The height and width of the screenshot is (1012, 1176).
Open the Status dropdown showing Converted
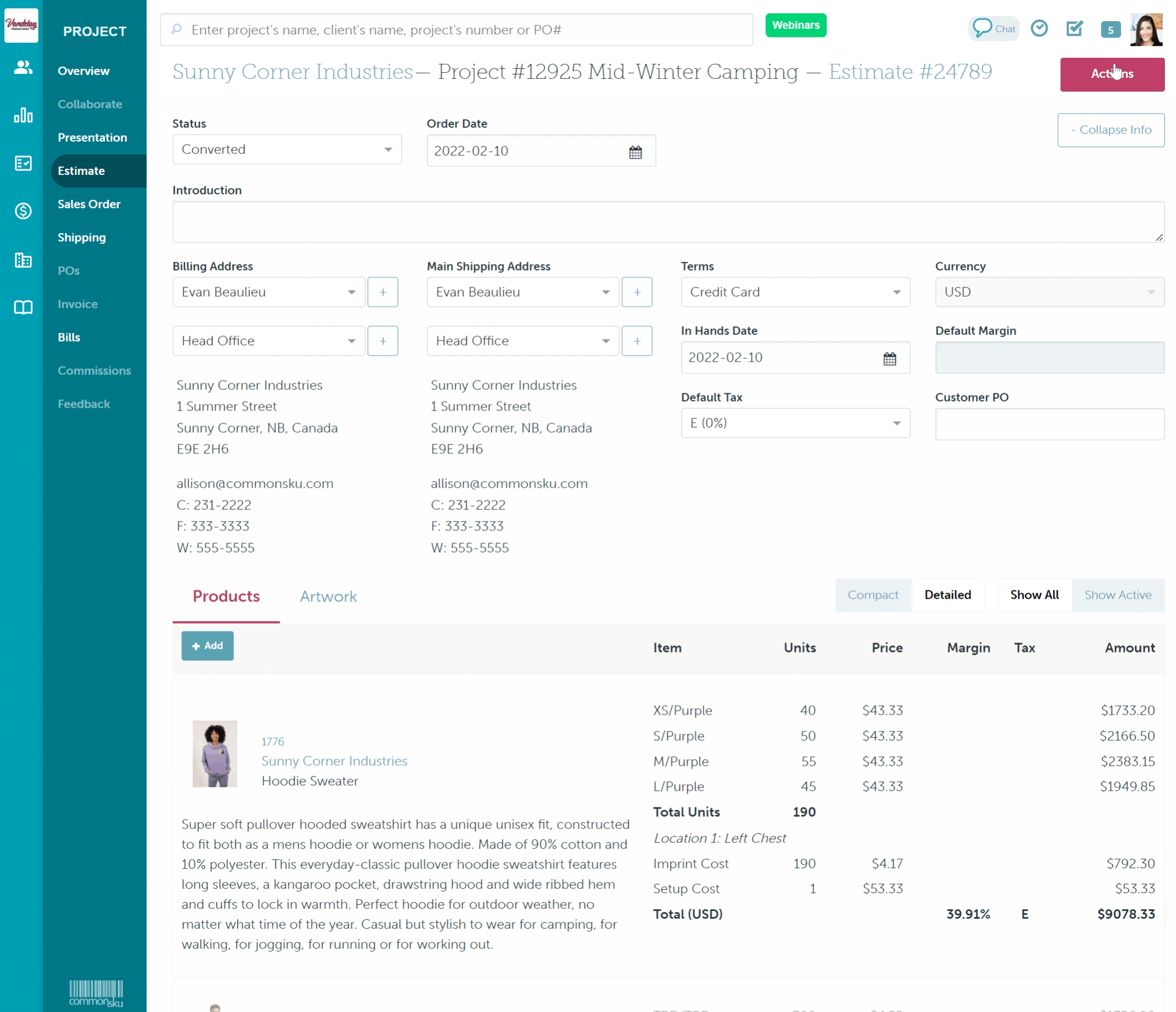(287, 149)
